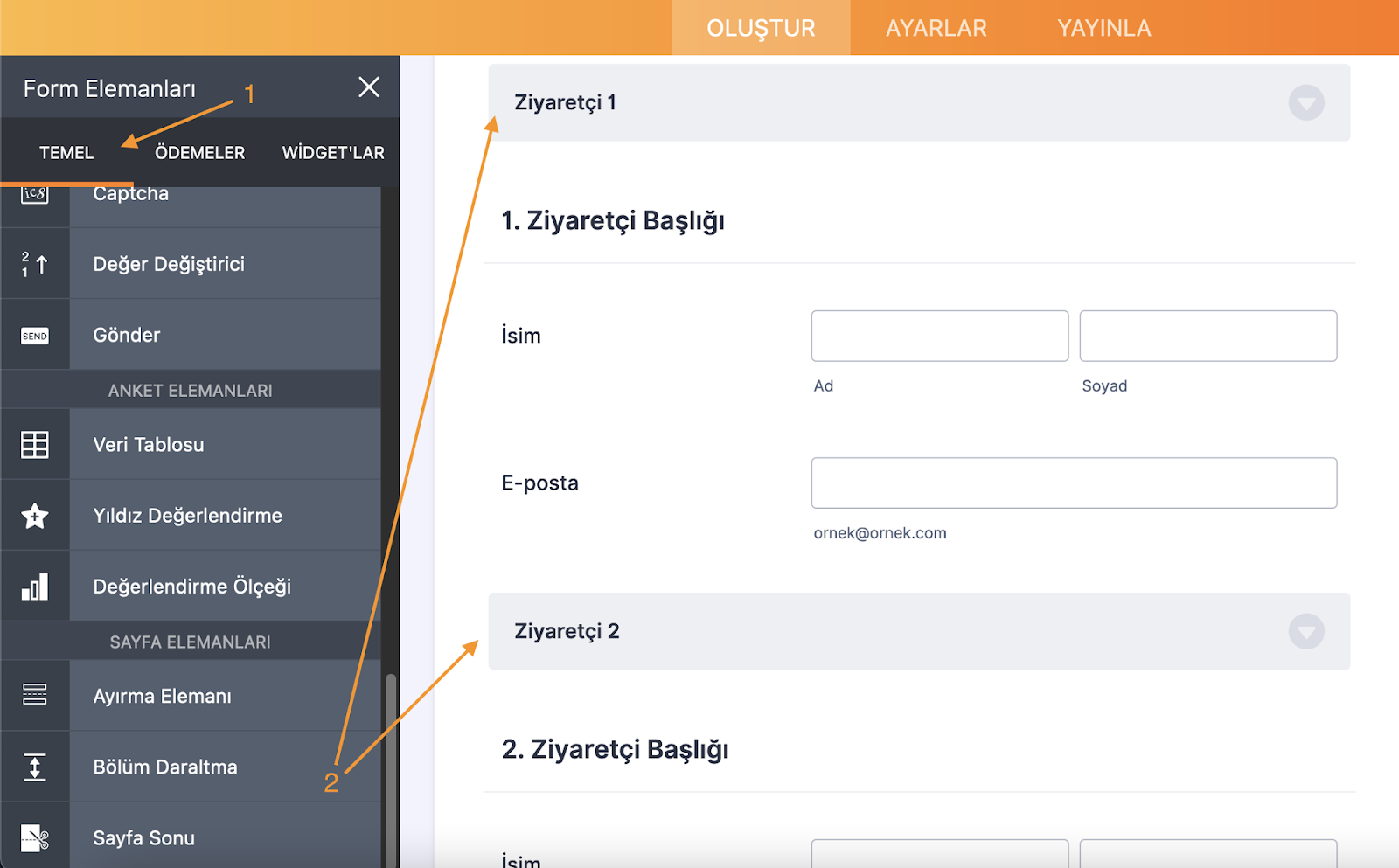Click the Değerlendirme Ölçeği bar chart icon
Screen dimensions: 1399x868
(35, 587)
